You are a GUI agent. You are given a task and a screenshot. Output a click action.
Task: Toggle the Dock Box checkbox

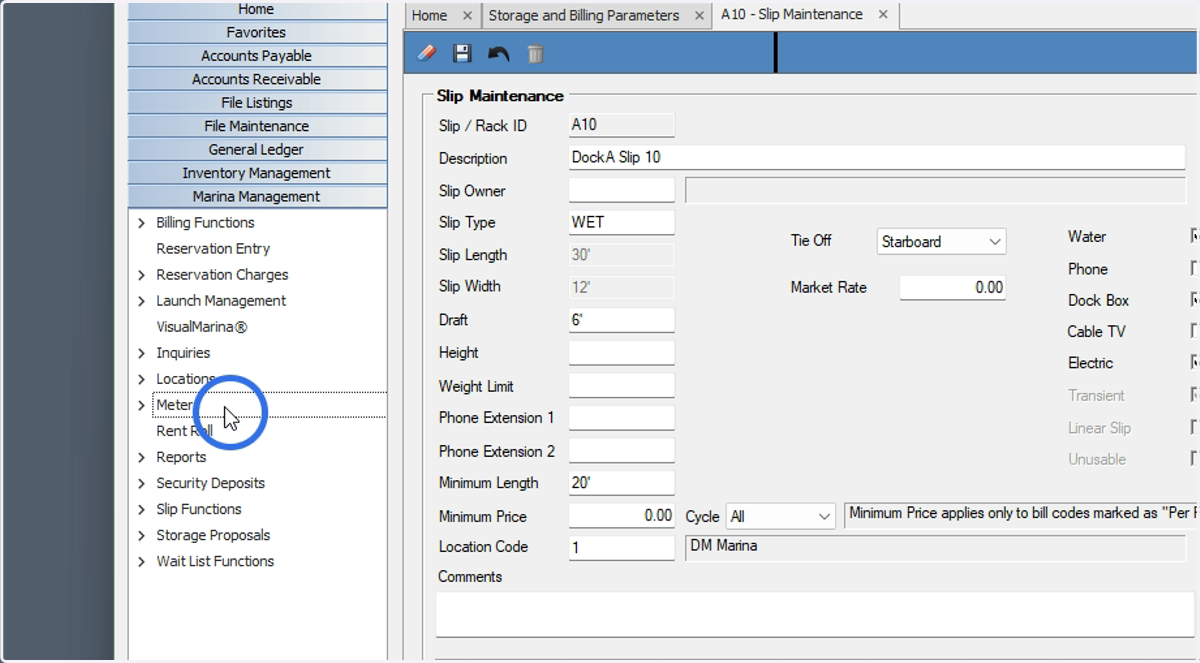(x=1195, y=300)
